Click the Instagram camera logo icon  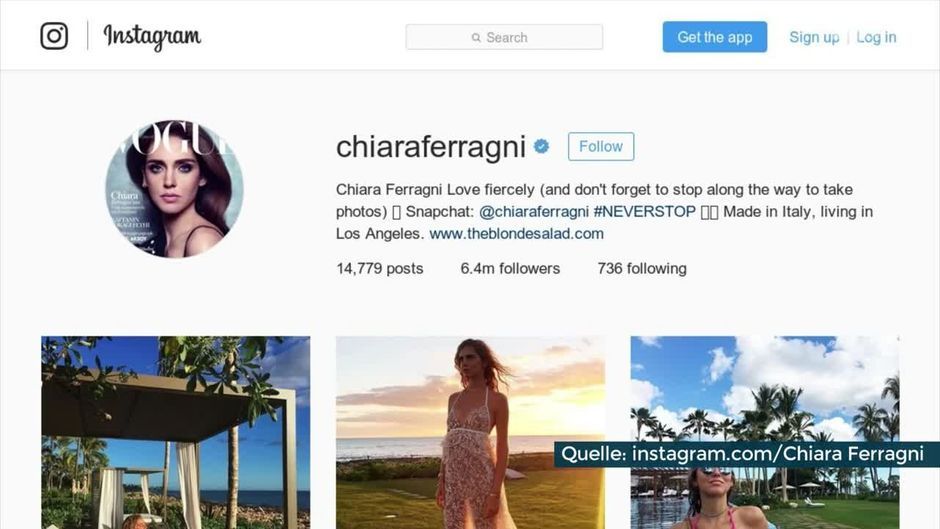pyautogui.click(x=54, y=36)
